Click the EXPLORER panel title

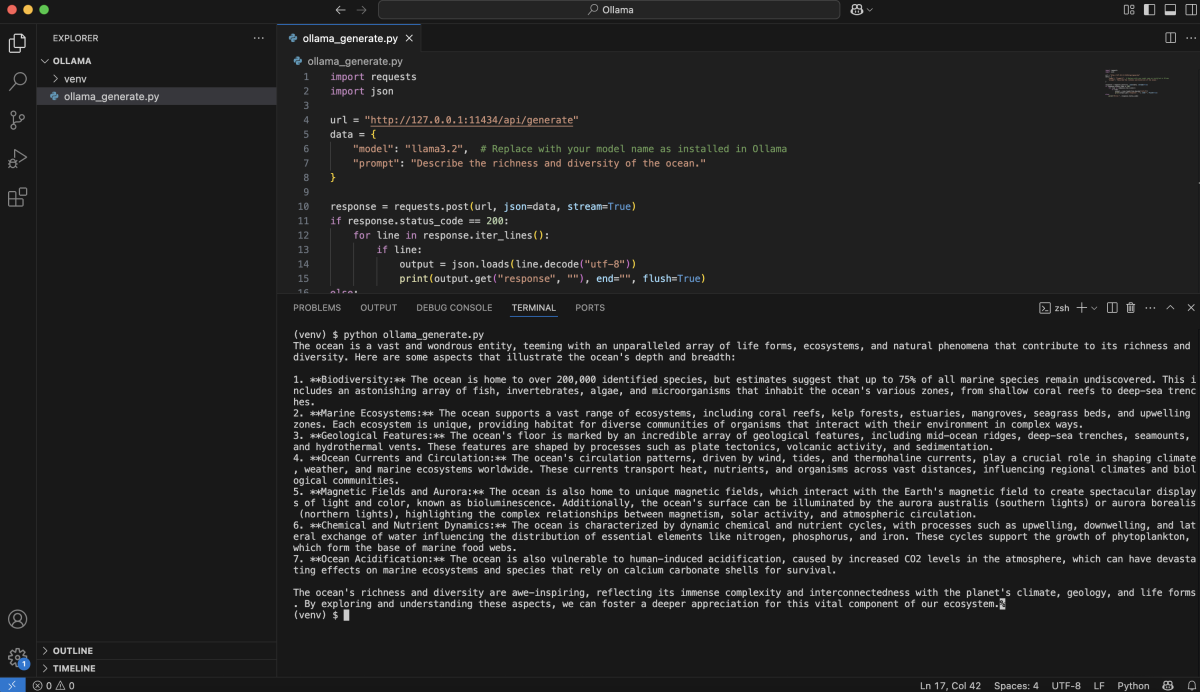click(x=76, y=38)
